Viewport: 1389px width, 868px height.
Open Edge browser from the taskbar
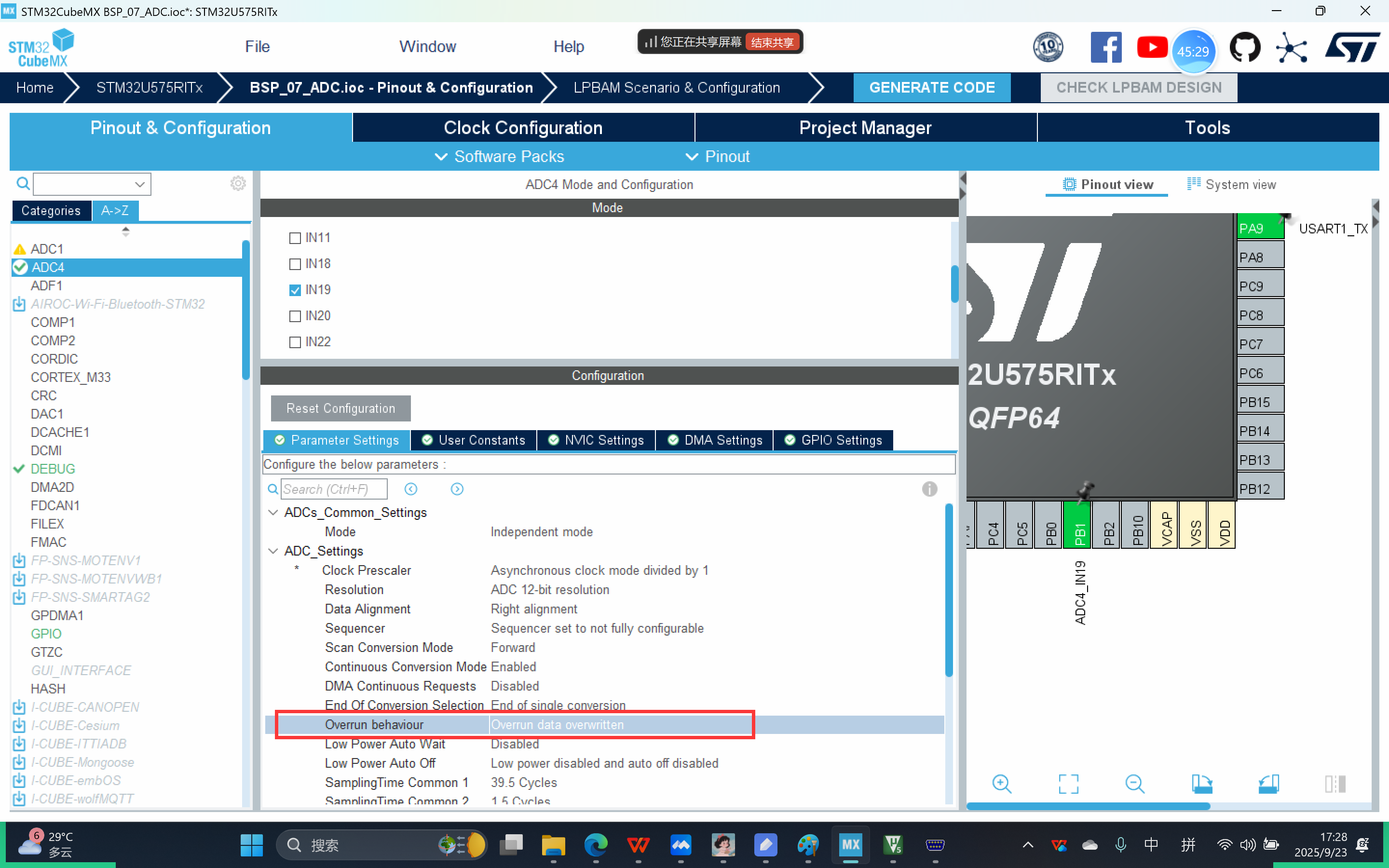[595, 844]
